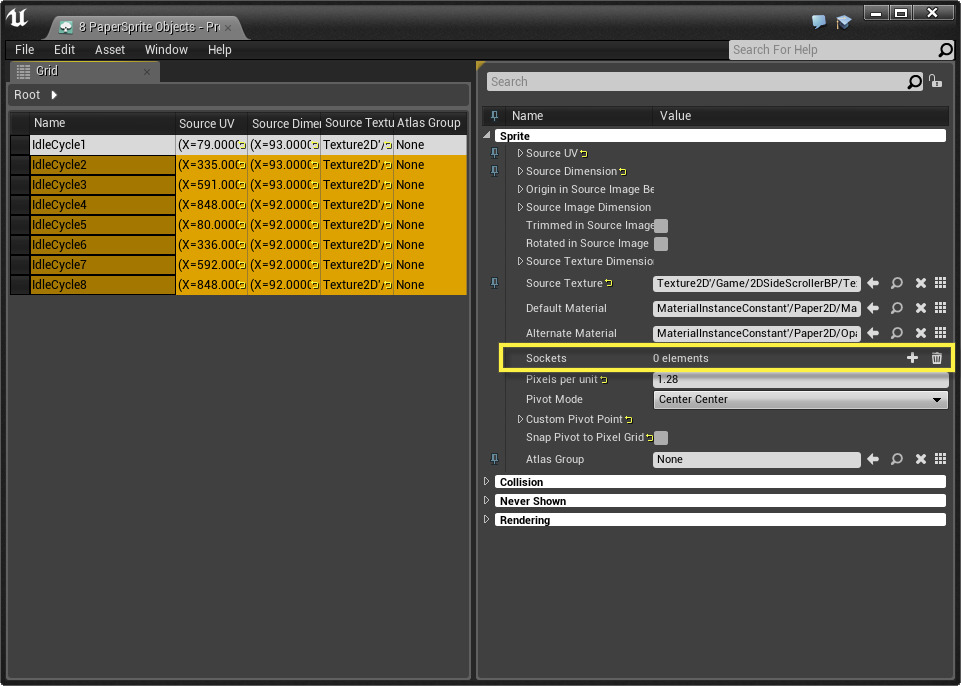Click the plus icon to add a socket
The width and height of the screenshot is (961, 686).
pyautogui.click(x=912, y=358)
